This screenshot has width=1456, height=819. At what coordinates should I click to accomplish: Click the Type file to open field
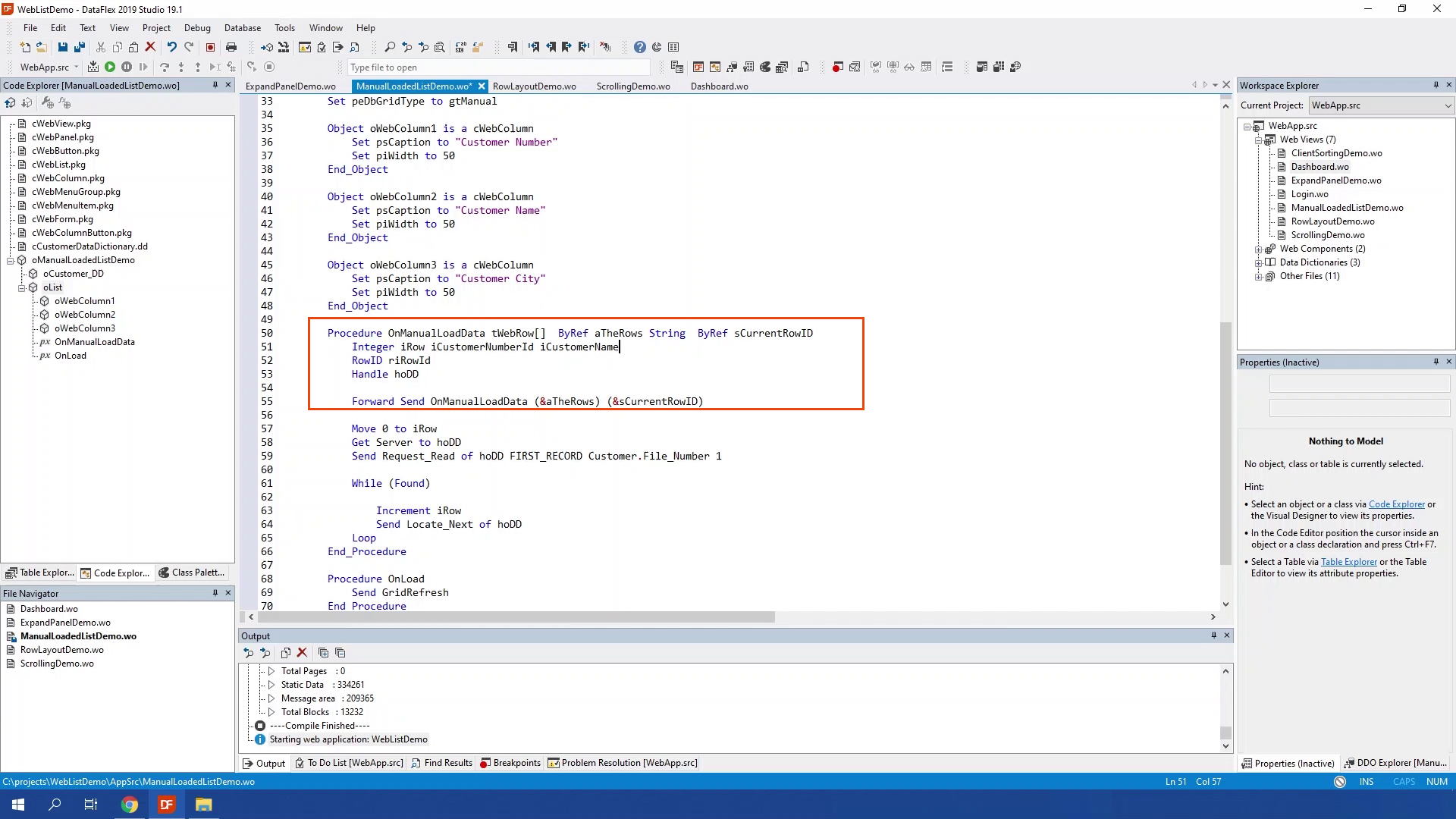[x=497, y=67]
